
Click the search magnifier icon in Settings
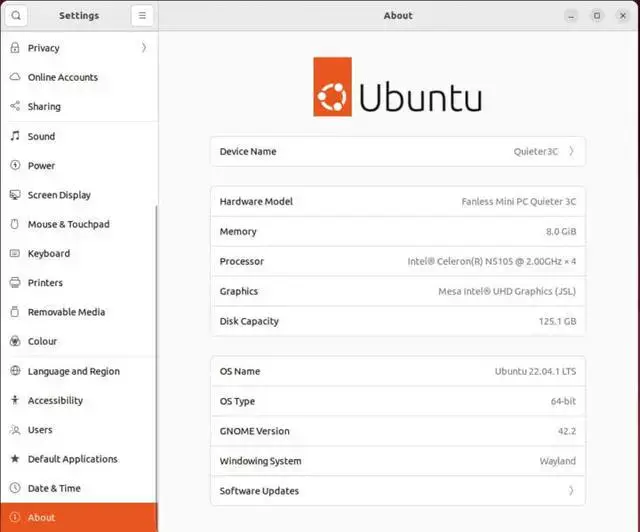coord(16,16)
